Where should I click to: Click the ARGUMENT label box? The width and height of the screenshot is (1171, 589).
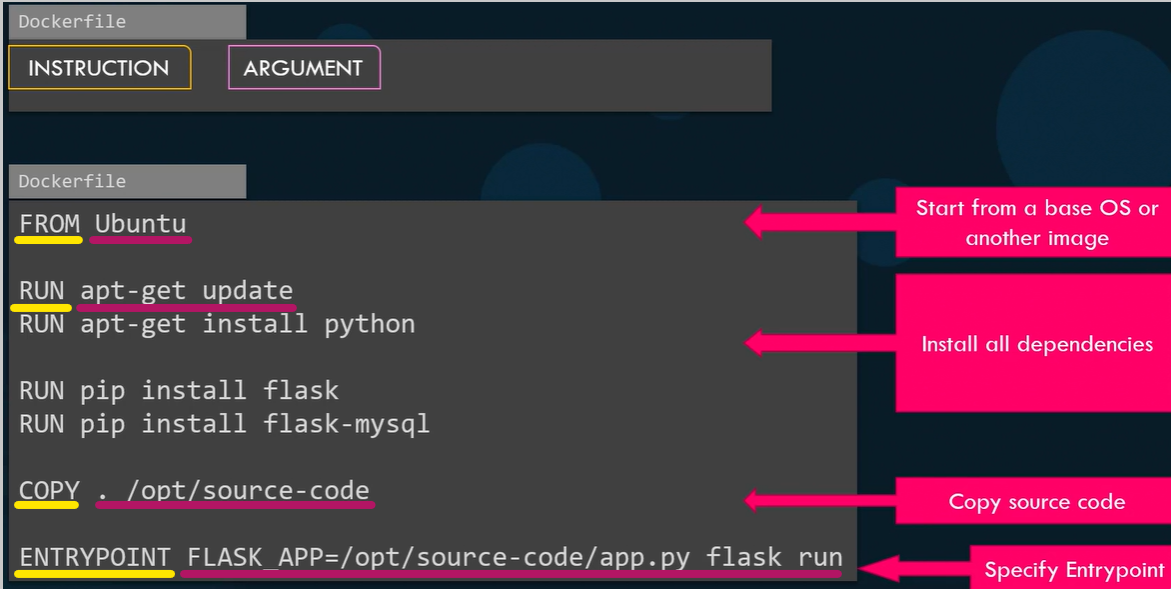304,67
